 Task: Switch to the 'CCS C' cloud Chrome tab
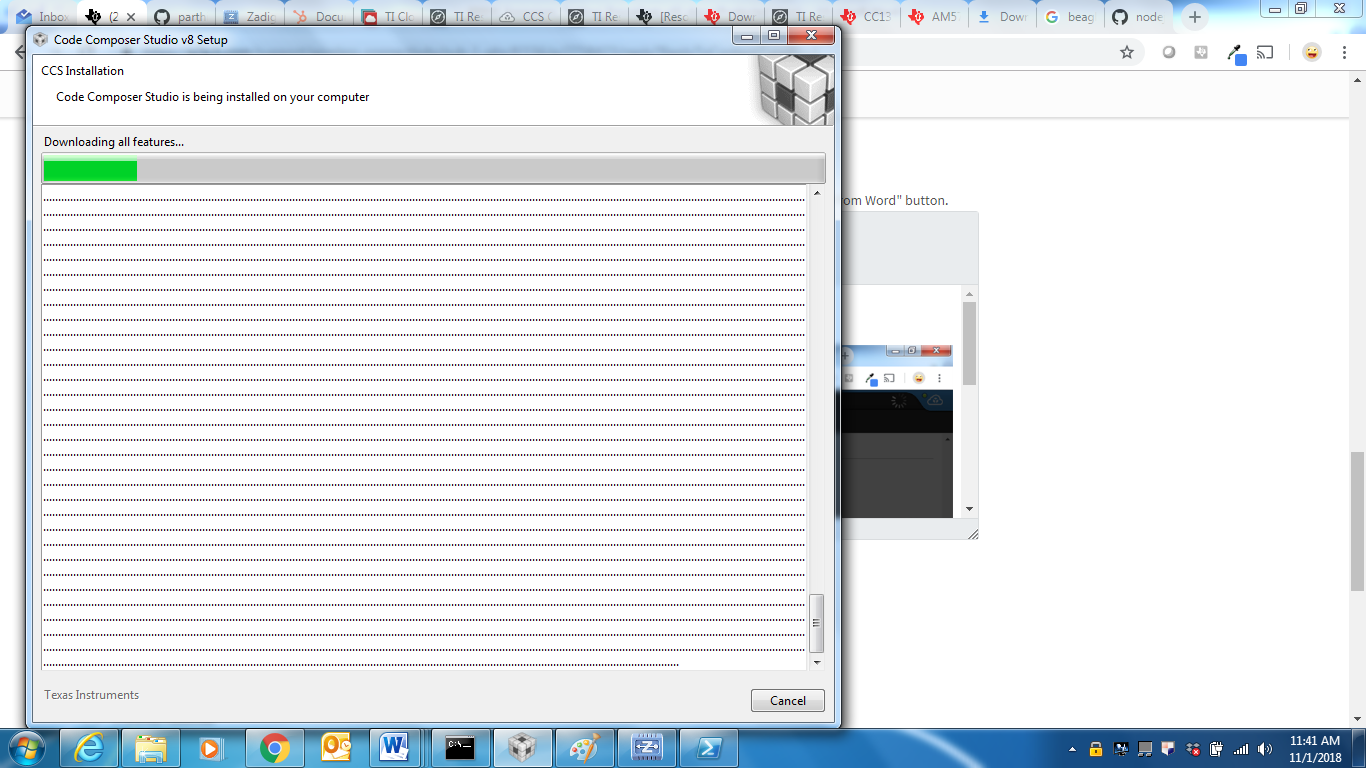pos(524,17)
